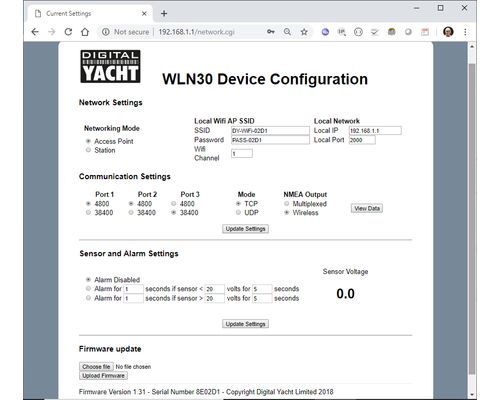The width and height of the screenshot is (500, 400).
Task: Set Port 1 to 4800 baud
Action: pos(88,203)
